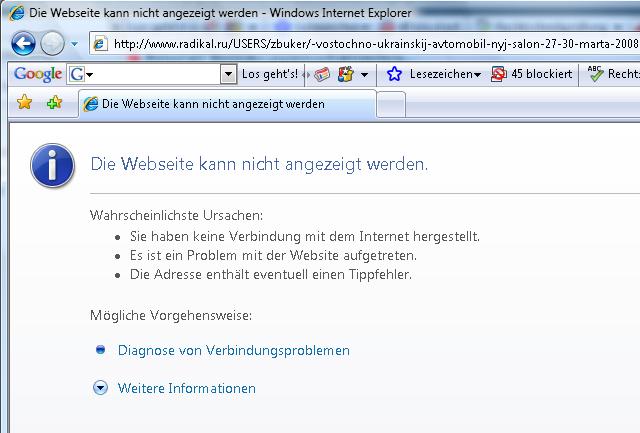
Task: Click the browser Back arrow button
Action: click(x=24, y=43)
